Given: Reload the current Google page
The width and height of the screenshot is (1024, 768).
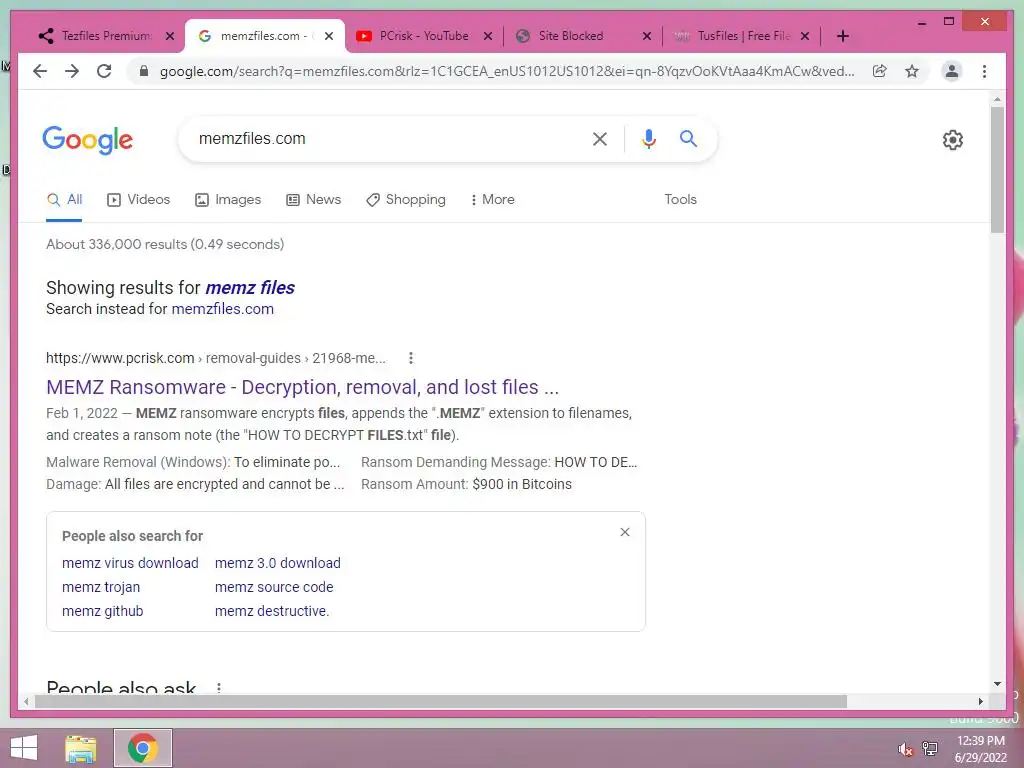Looking at the screenshot, I should (x=104, y=71).
